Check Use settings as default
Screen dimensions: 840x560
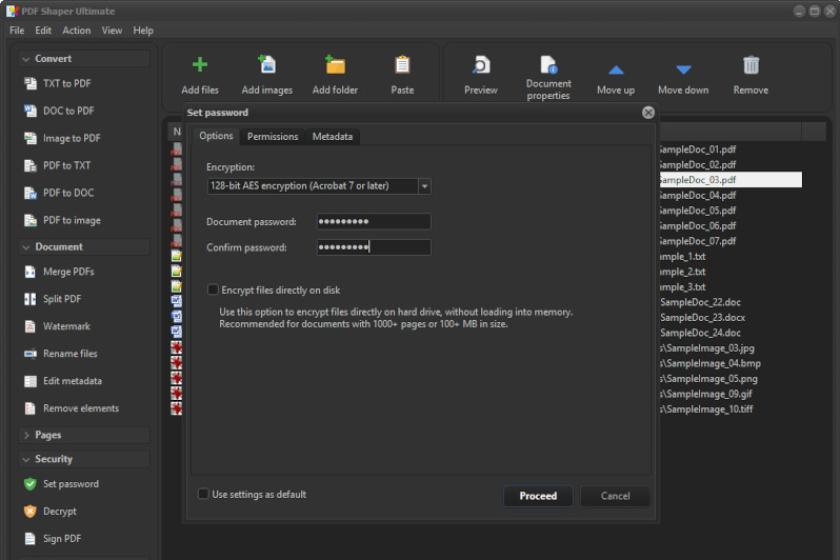[203, 494]
